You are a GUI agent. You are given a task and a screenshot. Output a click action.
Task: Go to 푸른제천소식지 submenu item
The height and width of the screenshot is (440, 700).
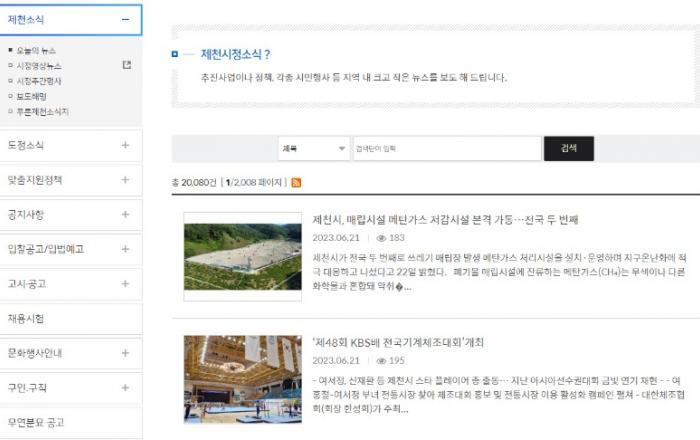[43, 112]
